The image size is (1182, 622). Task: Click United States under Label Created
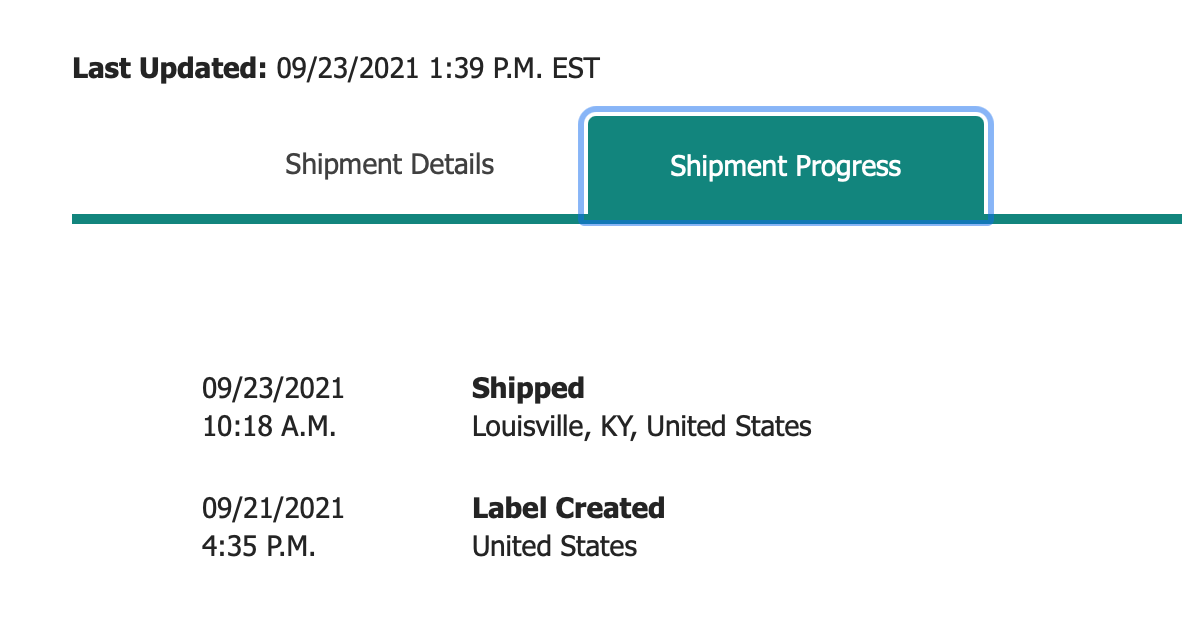pyautogui.click(x=554, y=547)
